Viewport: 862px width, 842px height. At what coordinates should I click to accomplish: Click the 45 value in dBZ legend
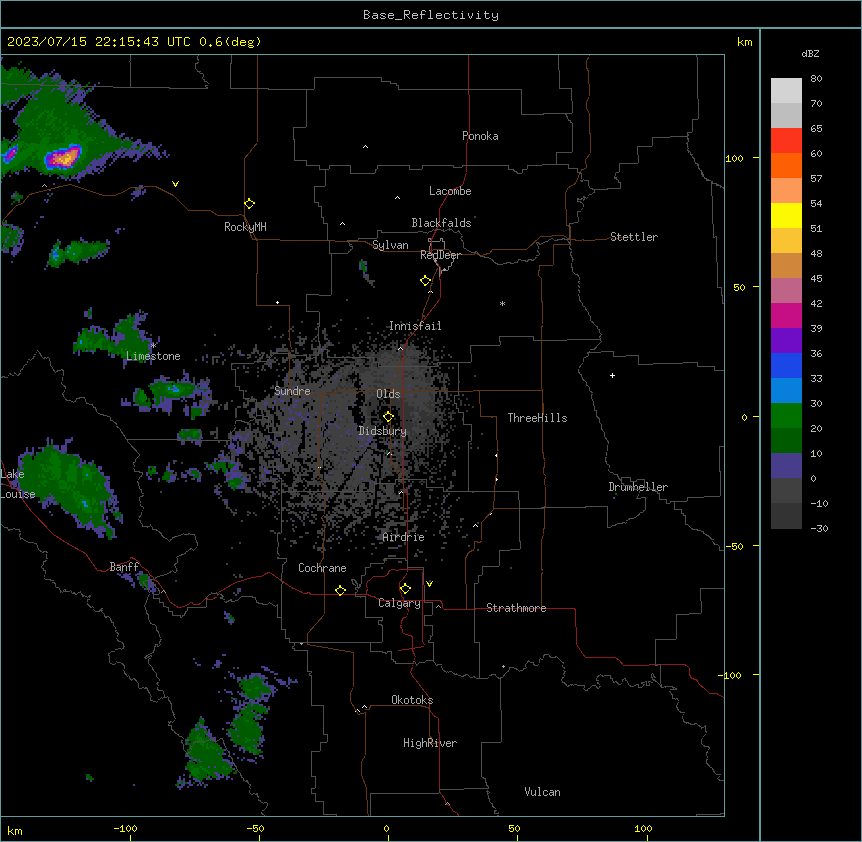[816, 279]
